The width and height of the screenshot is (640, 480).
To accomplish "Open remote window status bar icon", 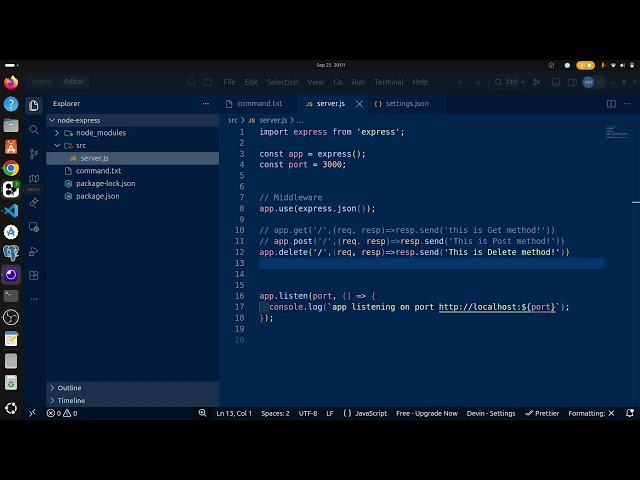I will point(32,413).
